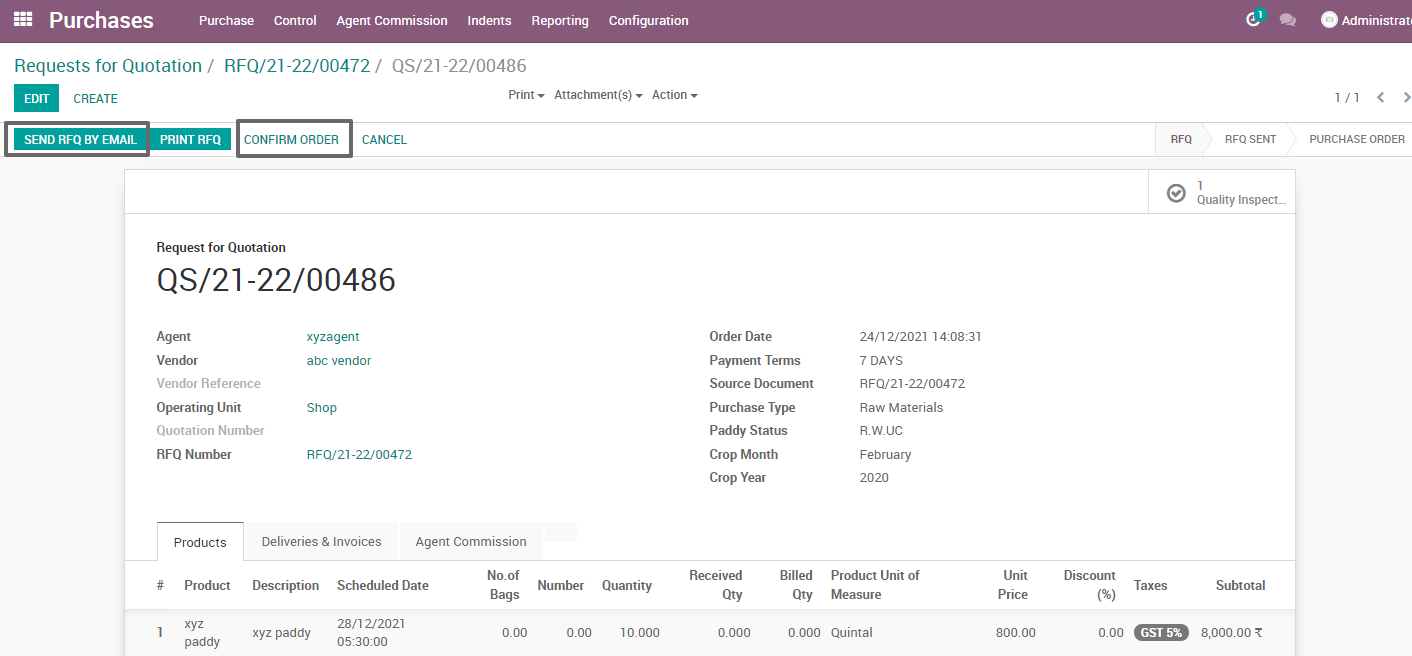Open the Quality Inspections smart button
This screenshot has height=656, width=1412.
point(1221,191)
